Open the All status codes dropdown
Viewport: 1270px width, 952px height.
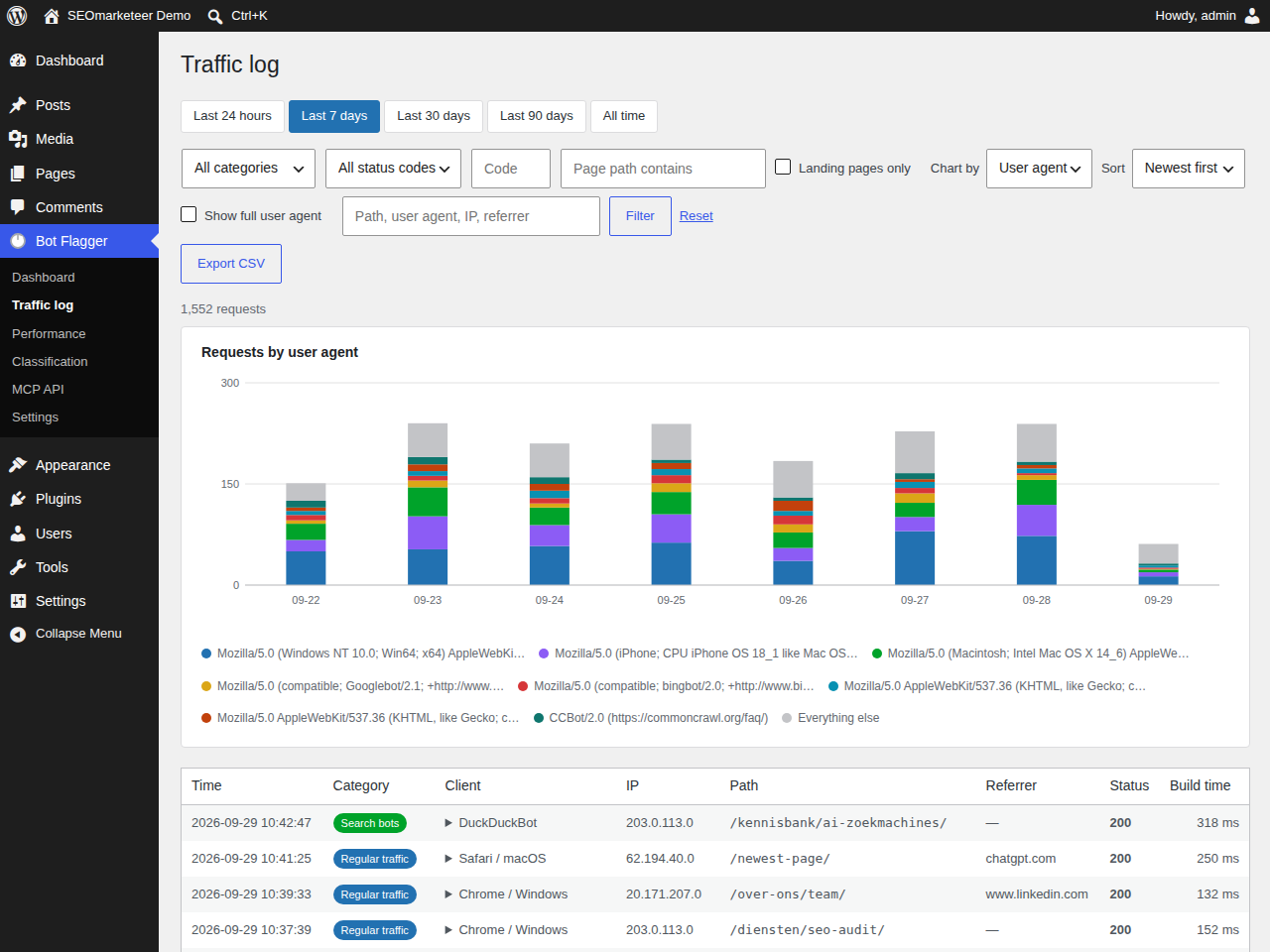[393, 169]
